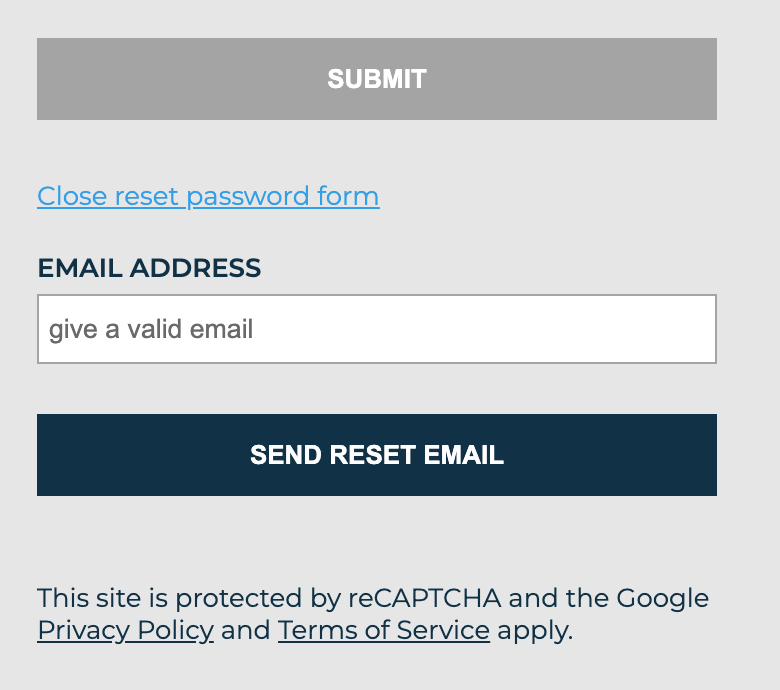Open the Terms of Service link
The image size is (780, 690).
coord(383,630)
